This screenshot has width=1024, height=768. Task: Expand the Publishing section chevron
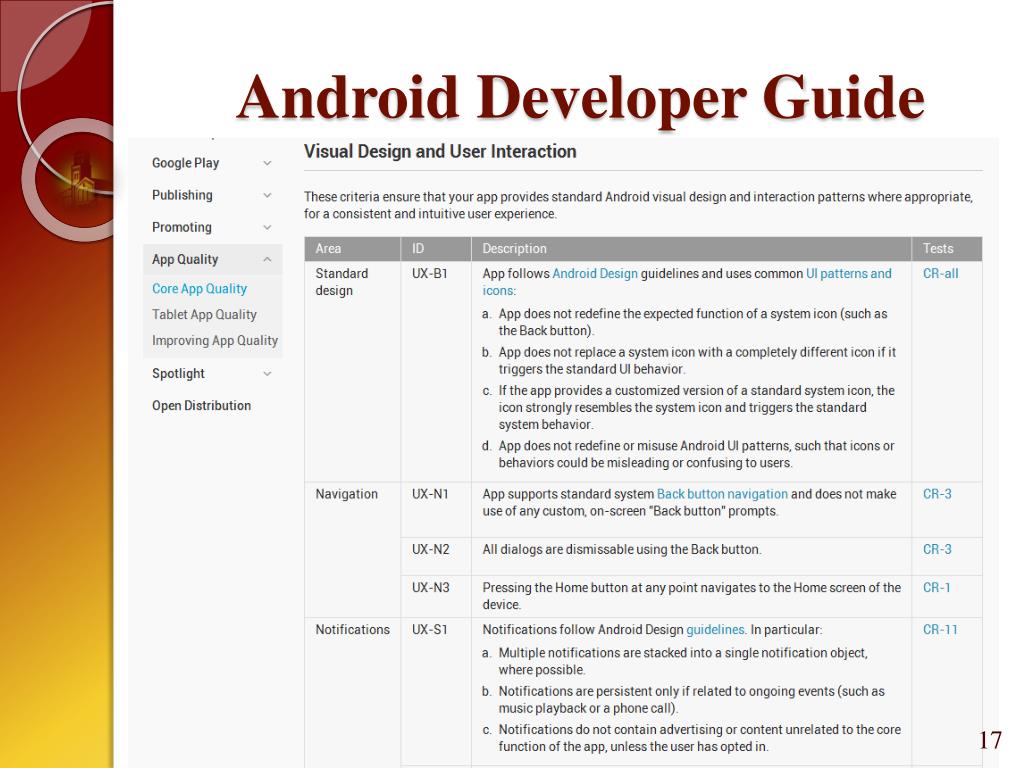pos(267,195)
